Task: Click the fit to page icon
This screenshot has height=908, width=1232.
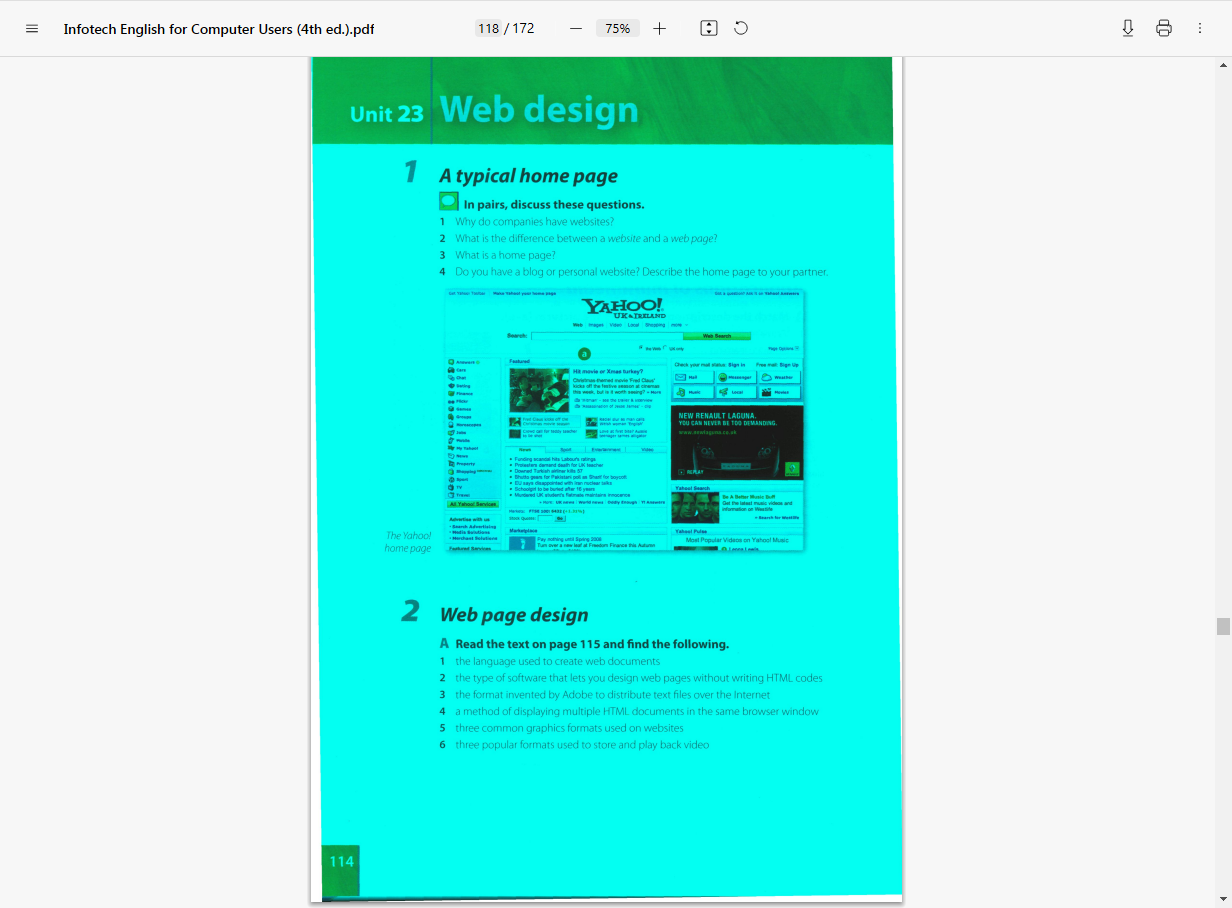Action: coord(709,29)
